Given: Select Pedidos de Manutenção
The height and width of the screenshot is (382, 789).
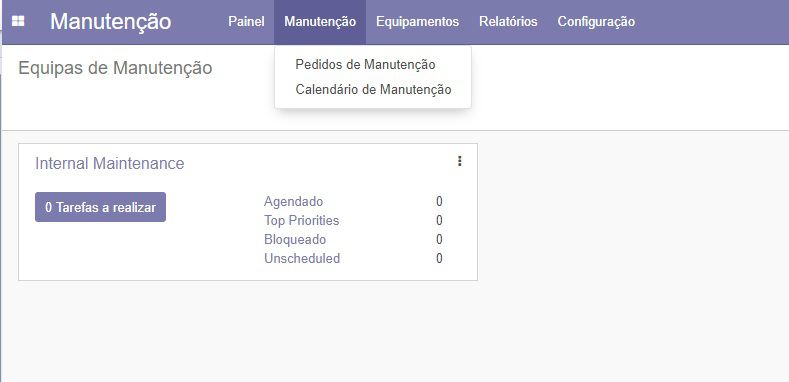Looking at the screenshot, I should [x=365, y=64].
